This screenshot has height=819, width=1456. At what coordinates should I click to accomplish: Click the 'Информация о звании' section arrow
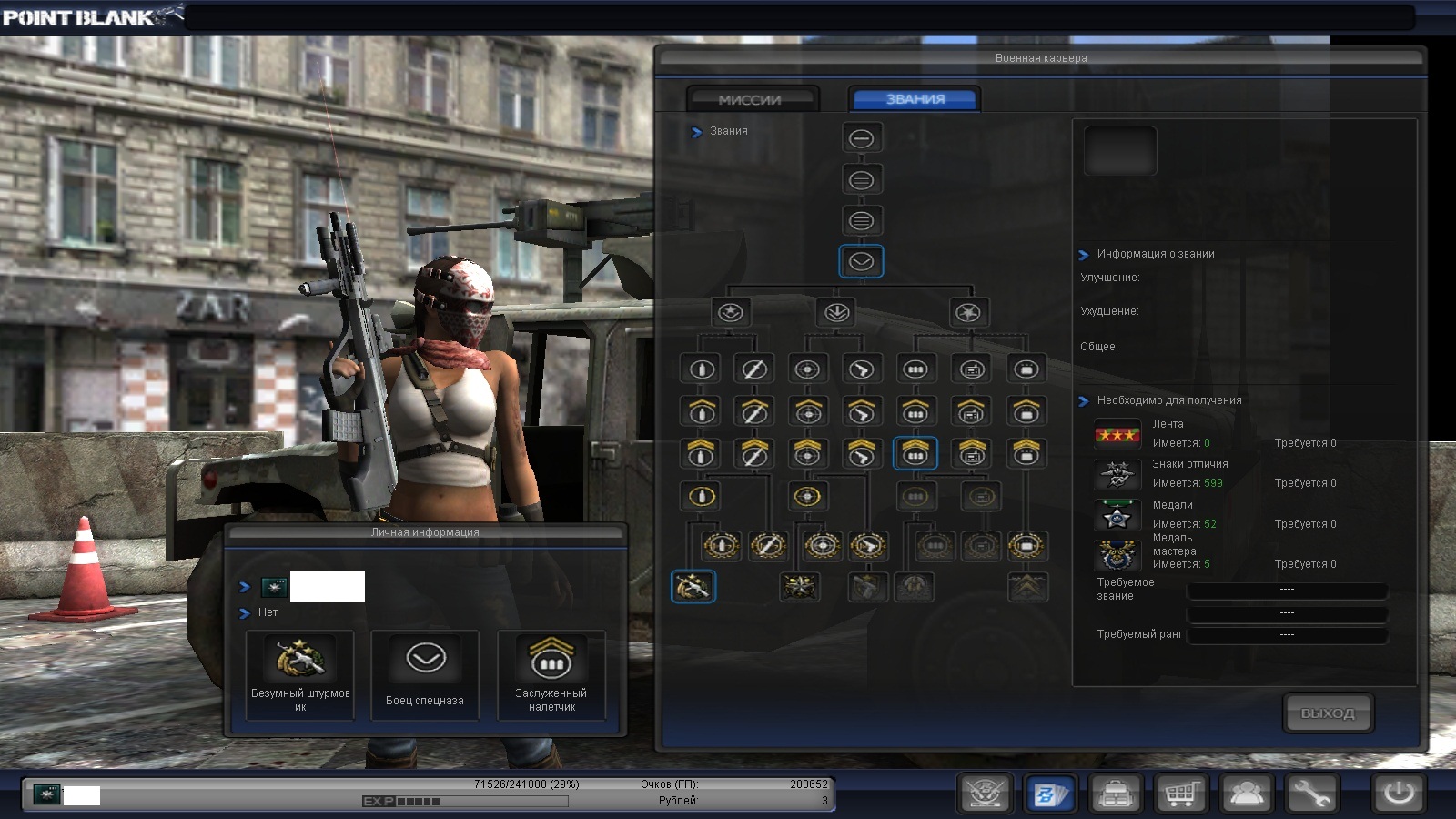click(1084, 255)
